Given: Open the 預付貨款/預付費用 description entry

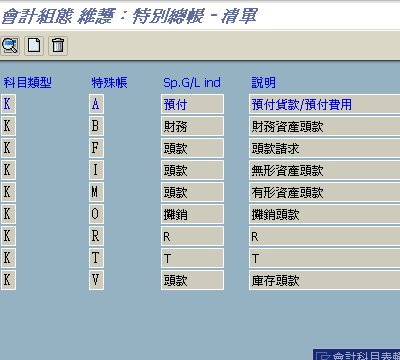Looking at the screenshot, I should pyautogui.click(x=325, y=104).
